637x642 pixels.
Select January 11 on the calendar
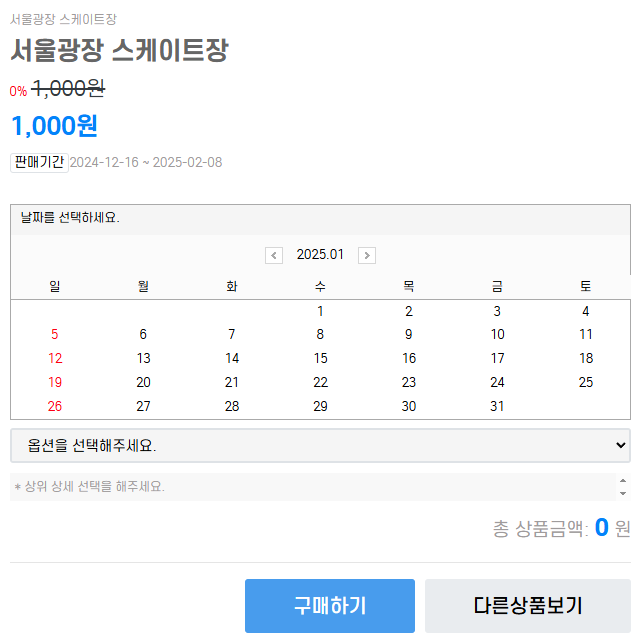(586, 335)
